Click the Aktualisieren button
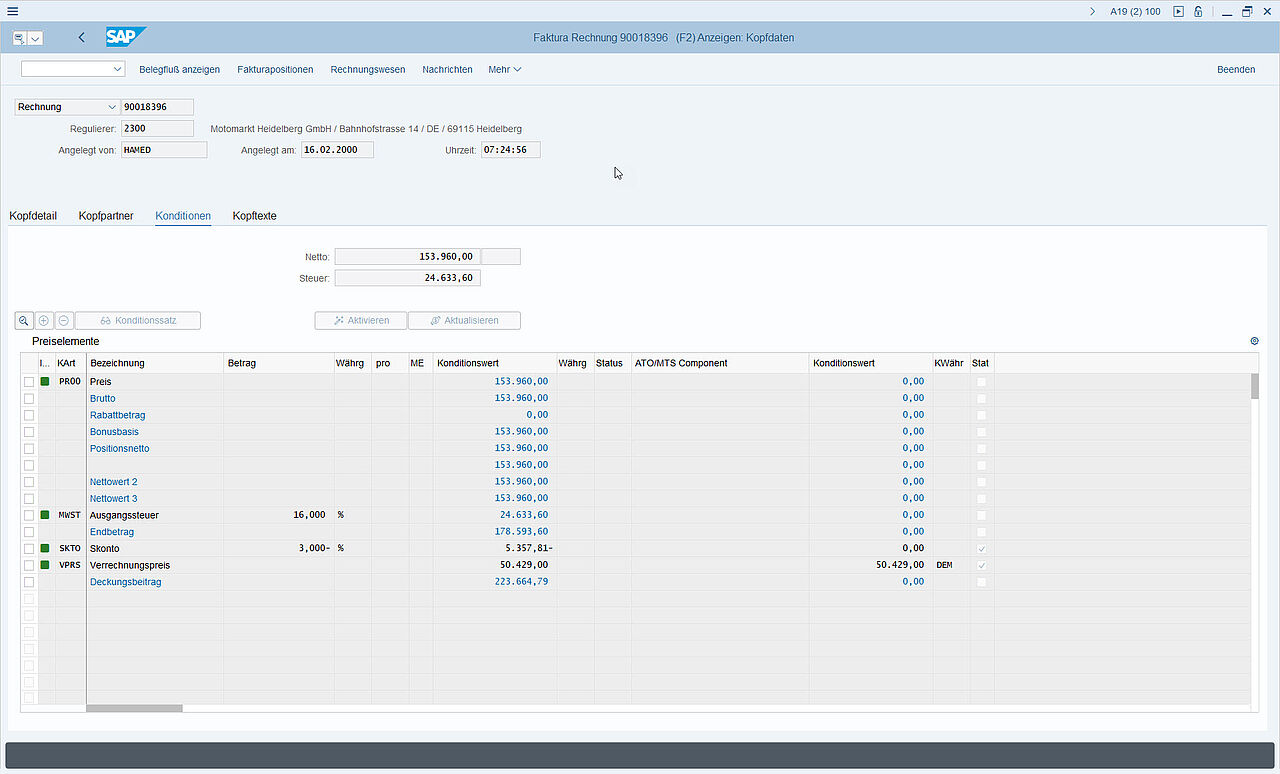Screen dimensions: 1280x774 click(464, 321)
